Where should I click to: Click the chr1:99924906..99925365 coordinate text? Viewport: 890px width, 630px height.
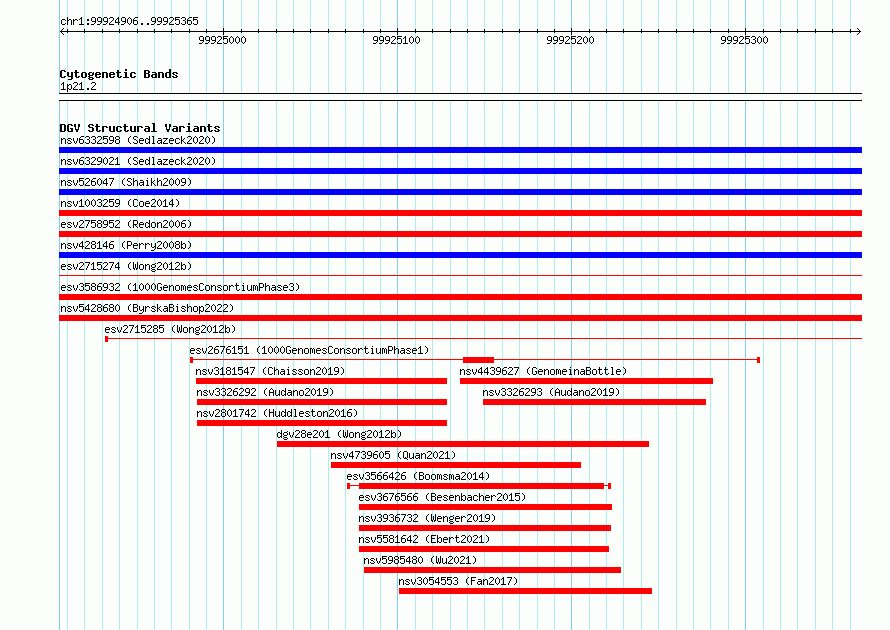129,22
